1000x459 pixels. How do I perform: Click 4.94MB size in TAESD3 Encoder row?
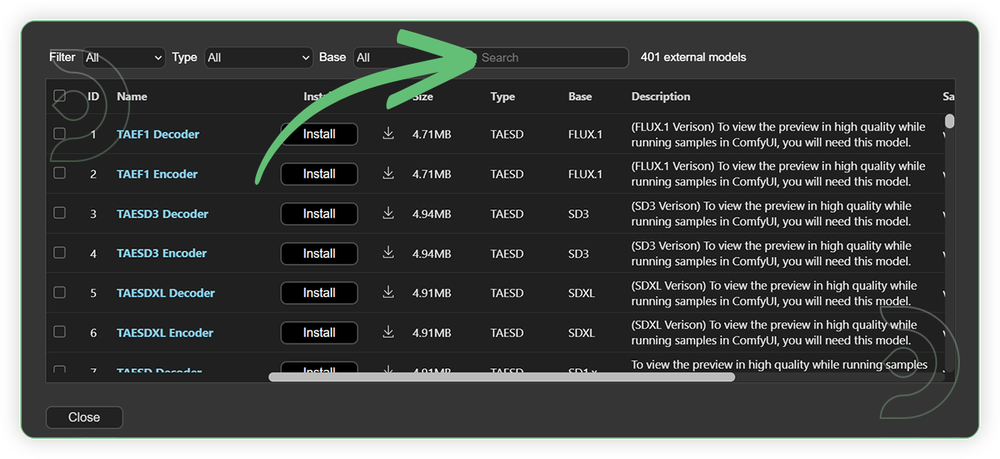(x=432, y=253)
